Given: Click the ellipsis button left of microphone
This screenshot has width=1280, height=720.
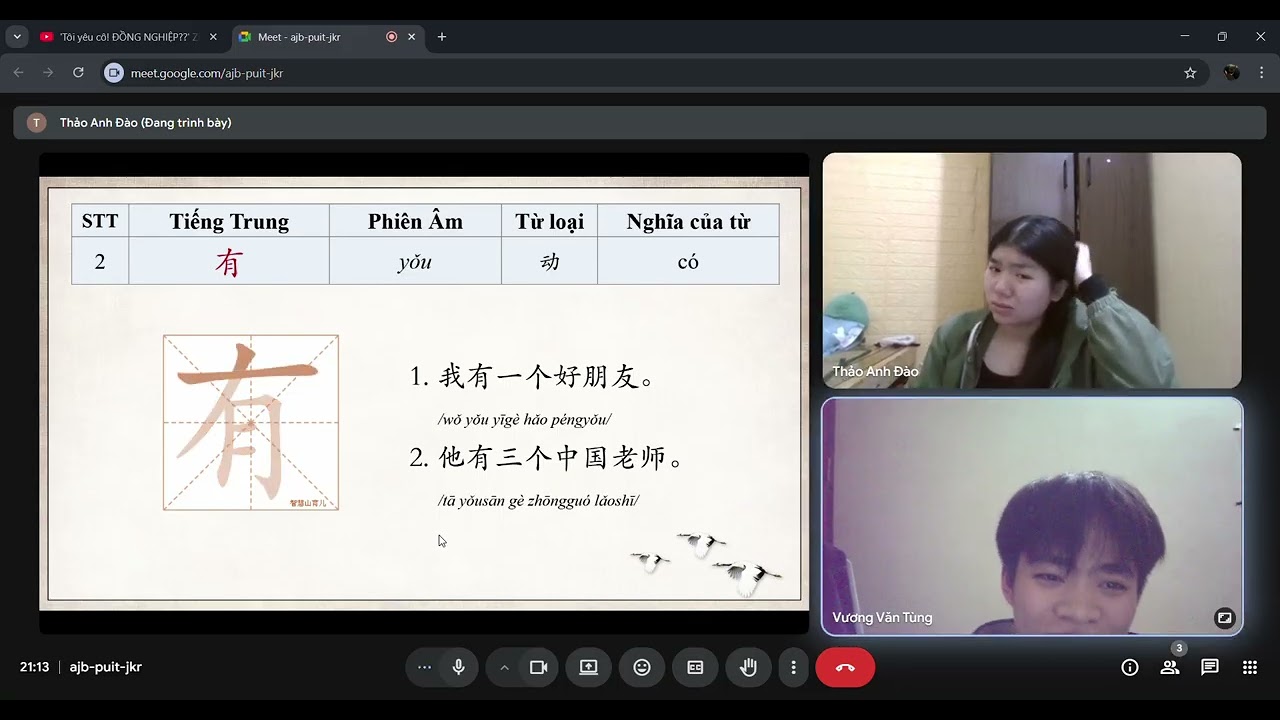Looking at the screenshot, I should pyautogui.click(x=424, y=667).
